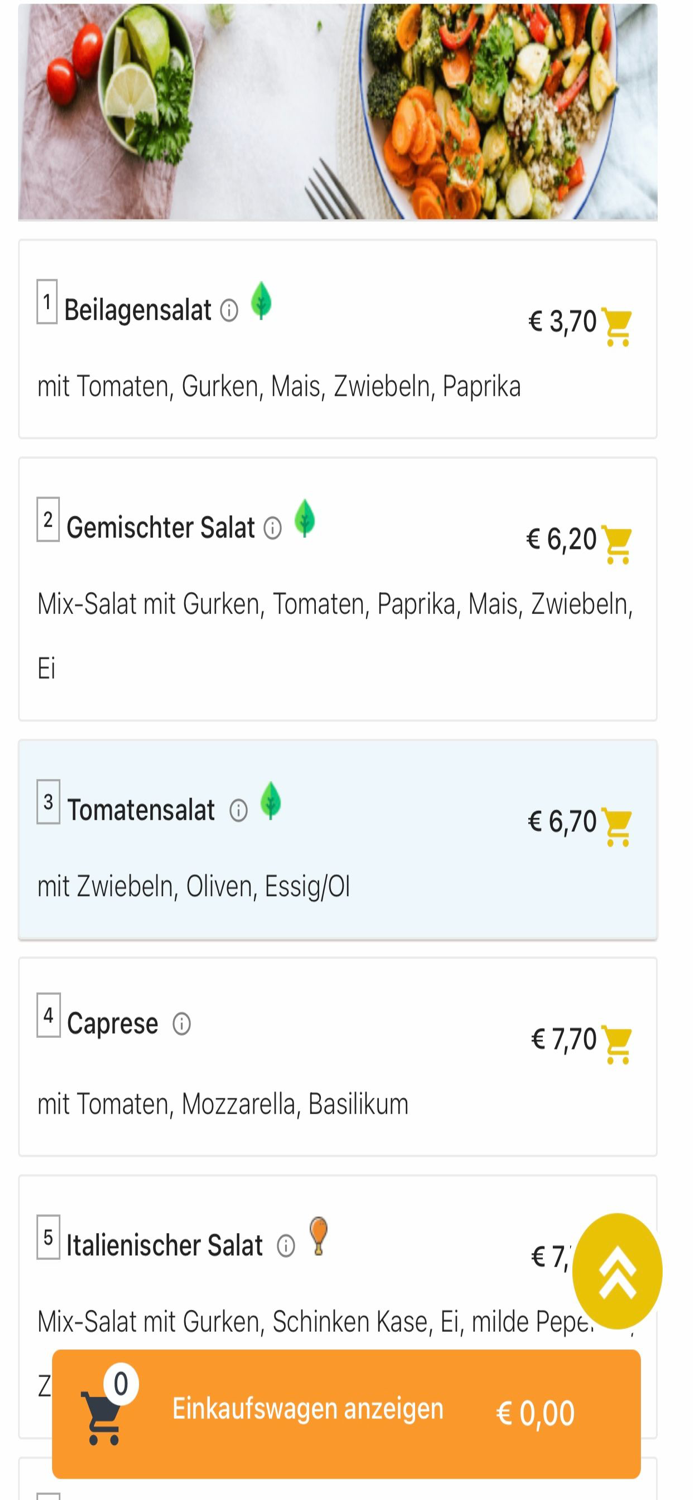Click the chicken icon on Italienischer Salat
693x1500 pixels.
(320, 1240)
